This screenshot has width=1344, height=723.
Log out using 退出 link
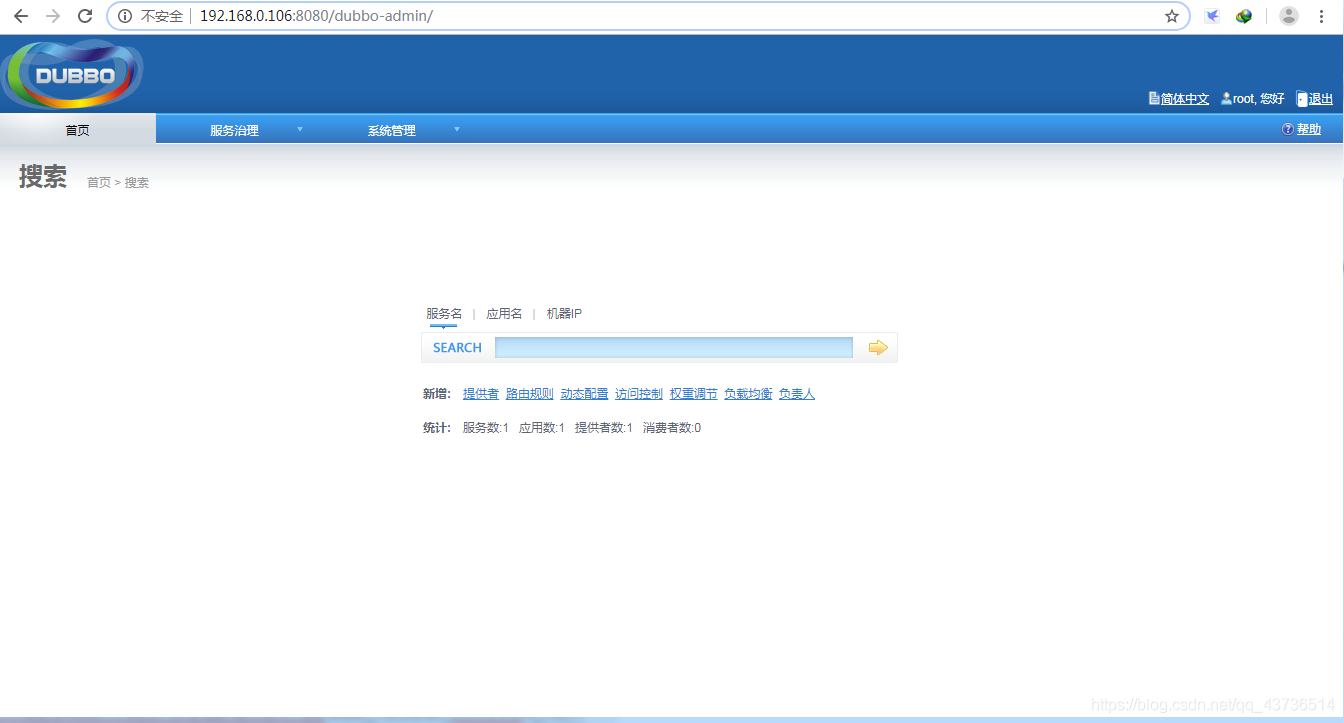coord(1321,99)
